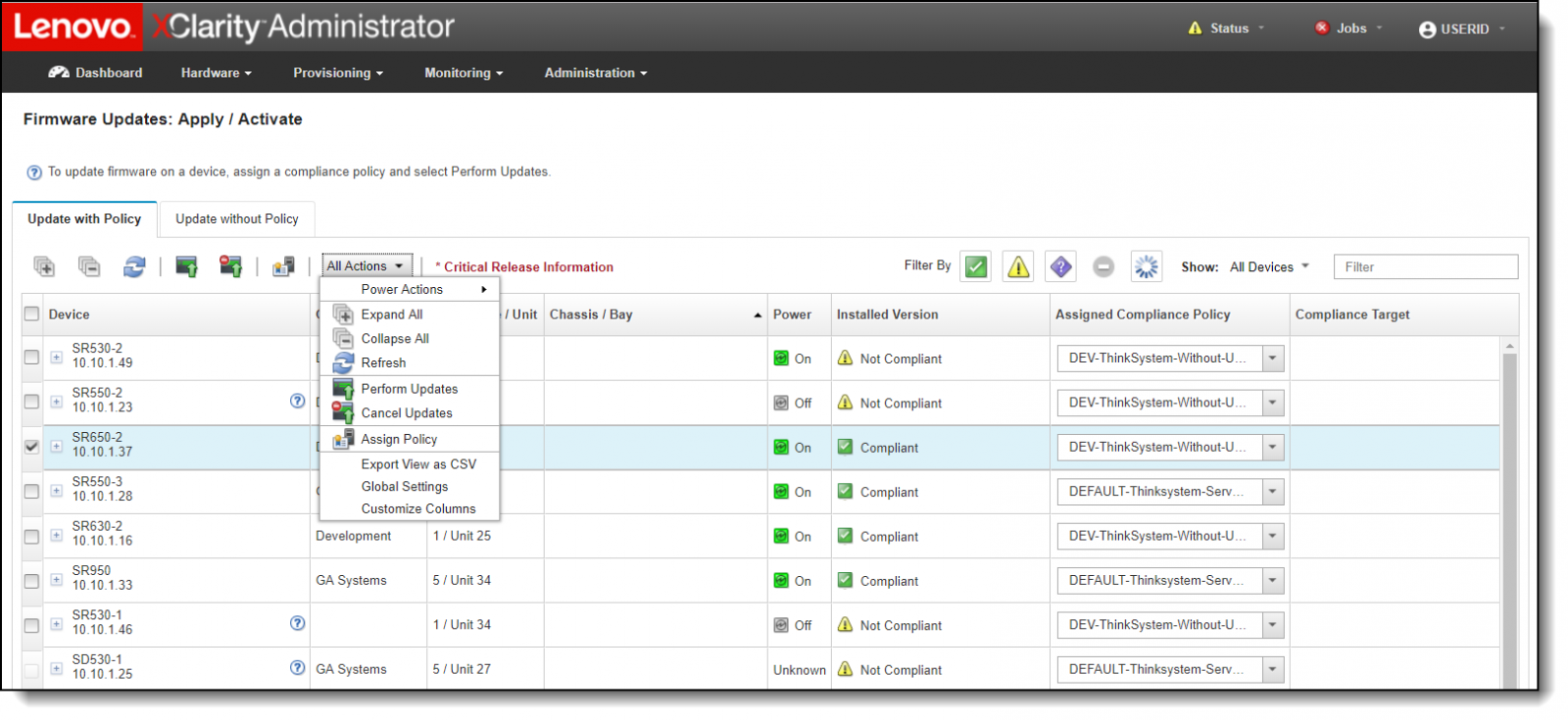Filter by not compliant warning icon
The image size is (1568, 720).
coord(1019,266)
